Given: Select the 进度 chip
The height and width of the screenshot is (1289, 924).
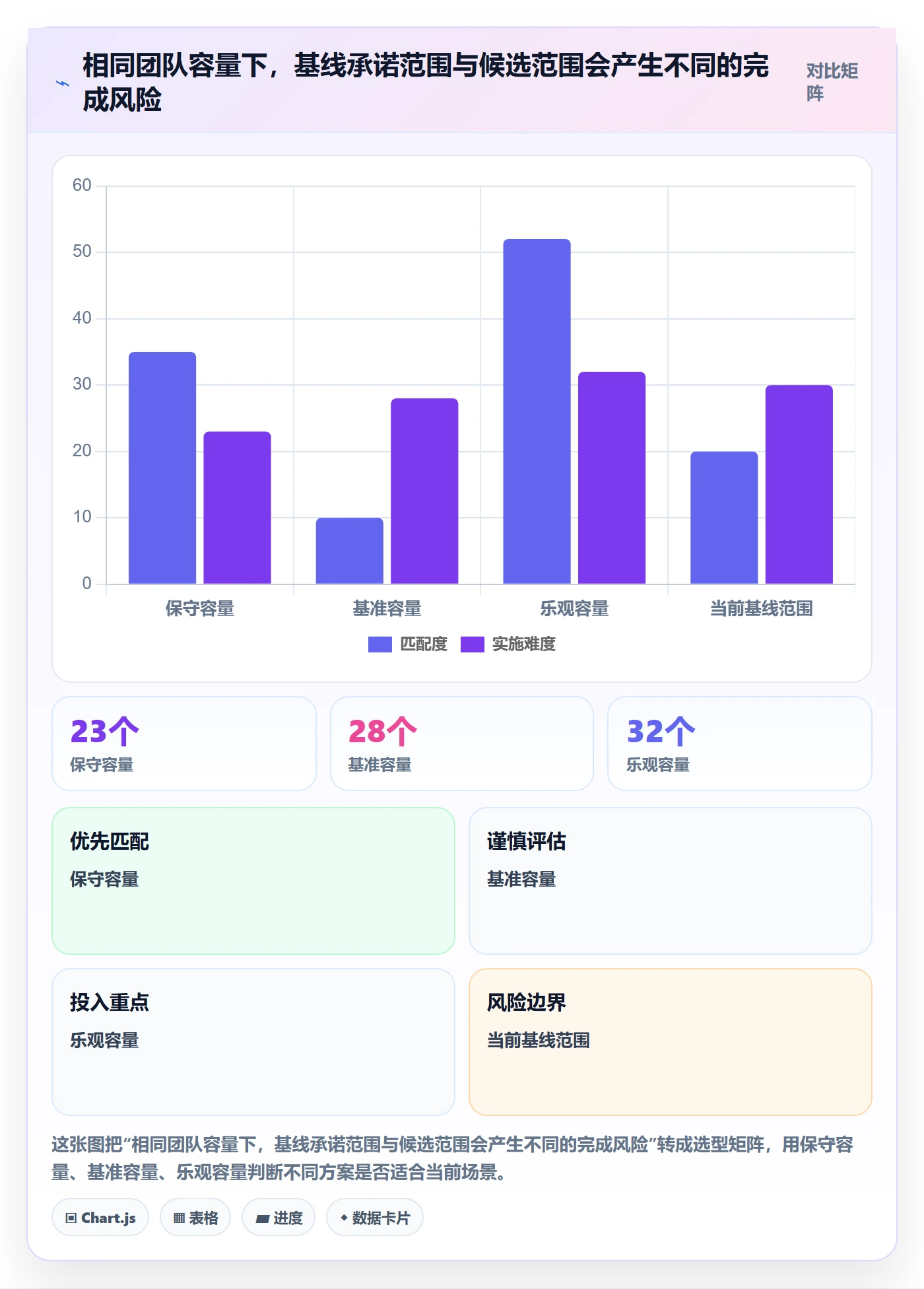Looking at the screenshot, I should (x=279, y=1218).
